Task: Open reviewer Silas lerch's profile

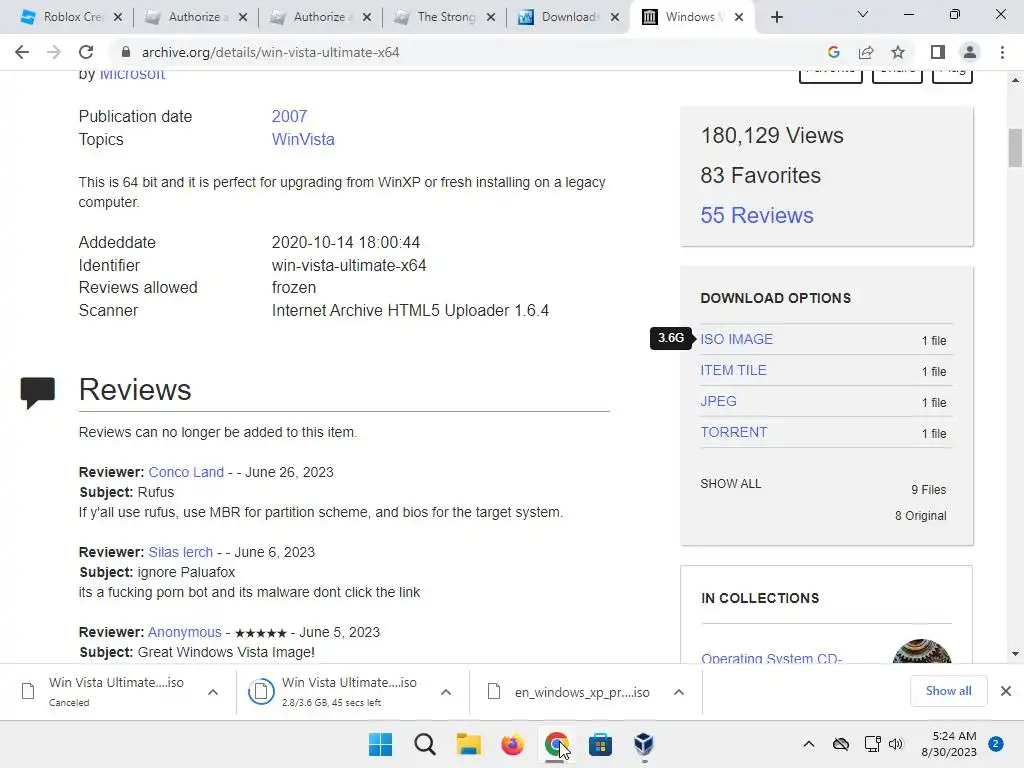Action: [x=180, y=552]
